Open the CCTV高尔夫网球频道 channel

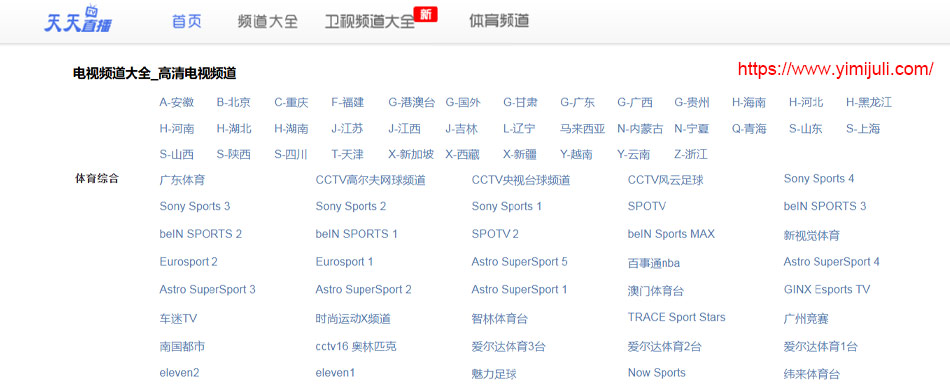point(370,180)
